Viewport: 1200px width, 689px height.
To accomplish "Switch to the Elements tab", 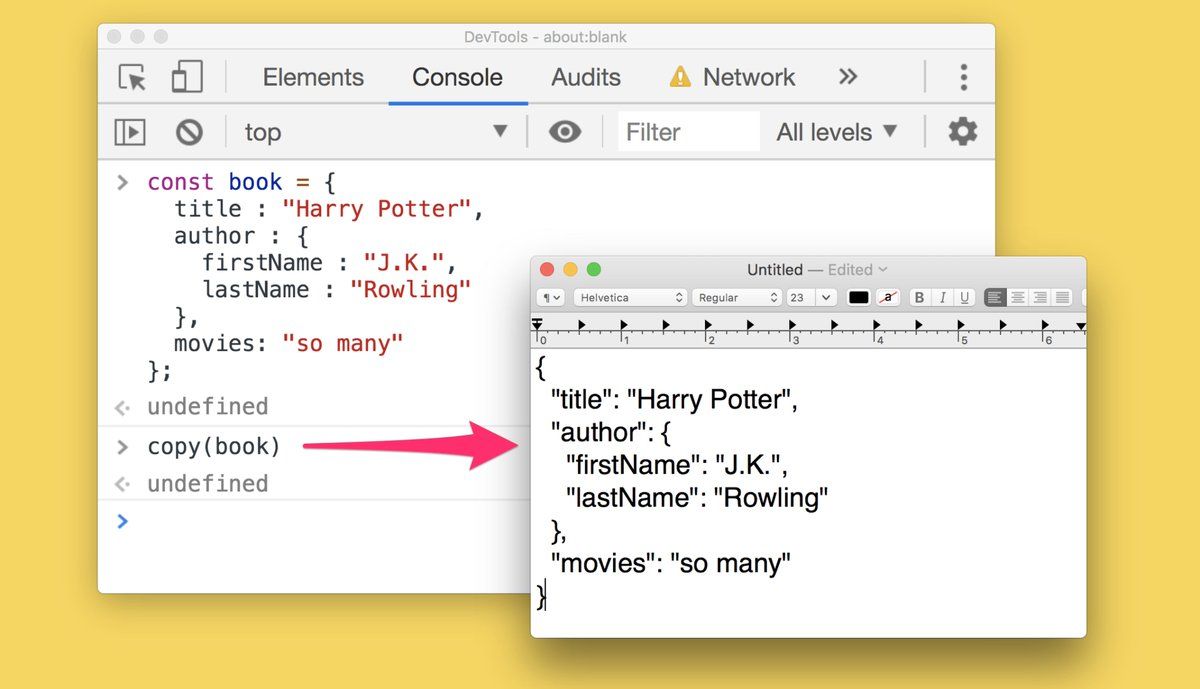I will click(313, 77).
